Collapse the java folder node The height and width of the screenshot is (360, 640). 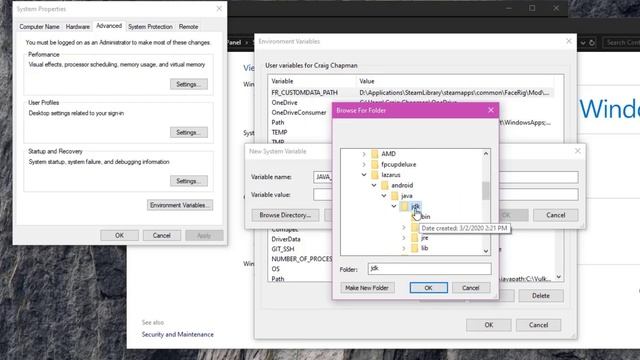tap(384, 196)
